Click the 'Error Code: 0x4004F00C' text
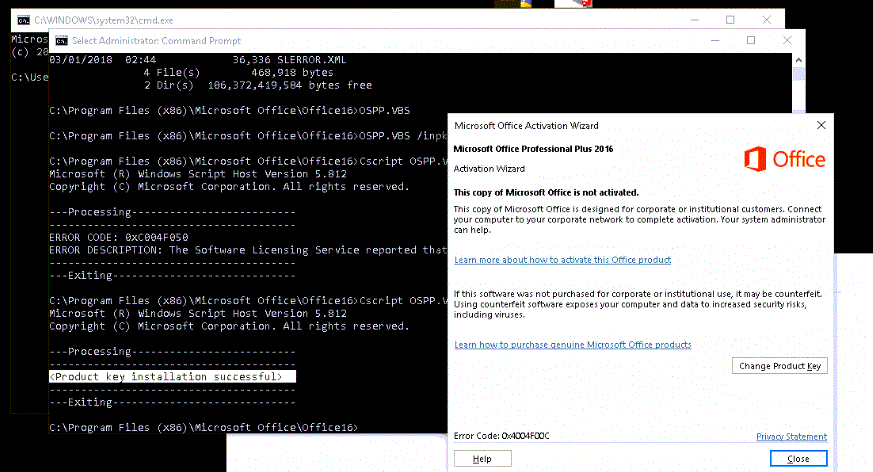873x472 pixels. coord(502,436)
